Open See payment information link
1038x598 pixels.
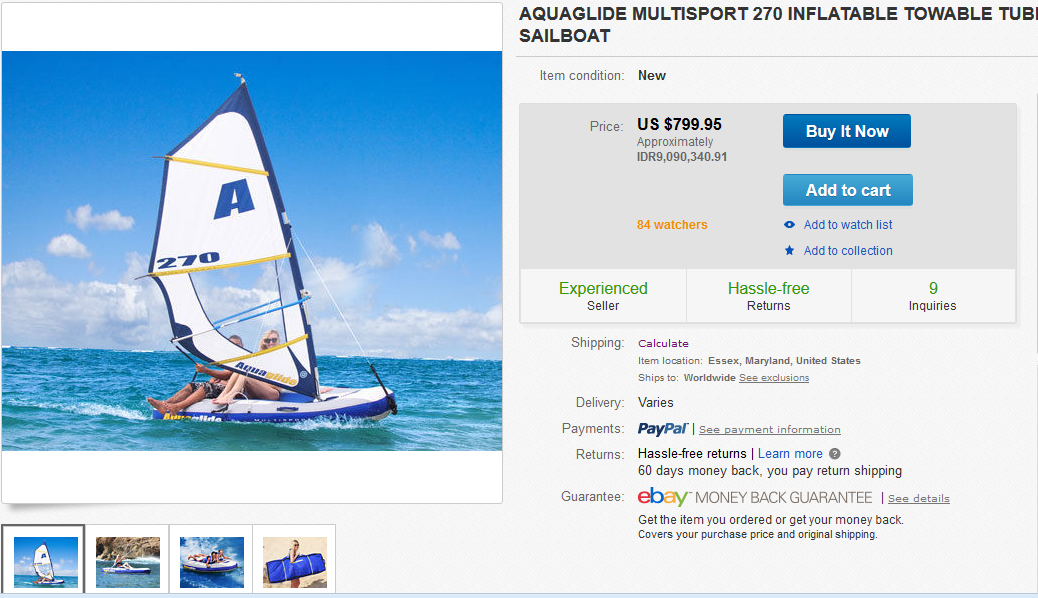770,430
